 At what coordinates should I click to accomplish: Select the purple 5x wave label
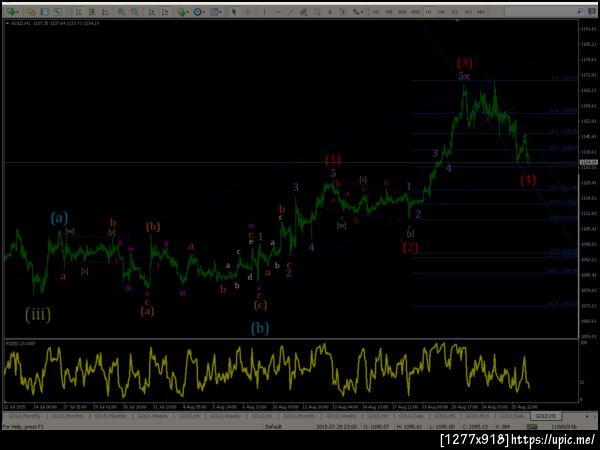[464, 76]
